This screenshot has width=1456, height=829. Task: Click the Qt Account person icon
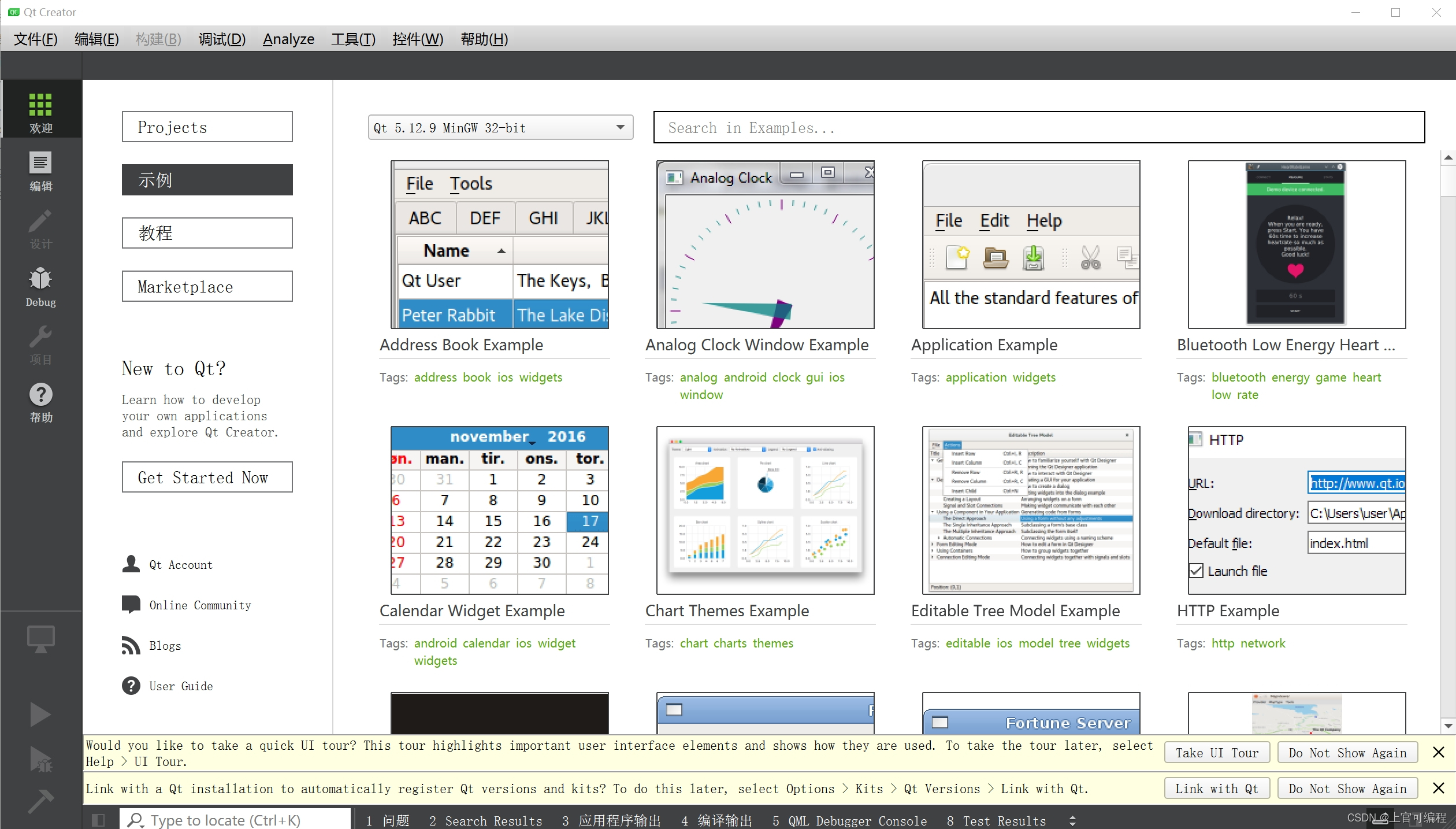pyautogui.click(x=131, y=564)
